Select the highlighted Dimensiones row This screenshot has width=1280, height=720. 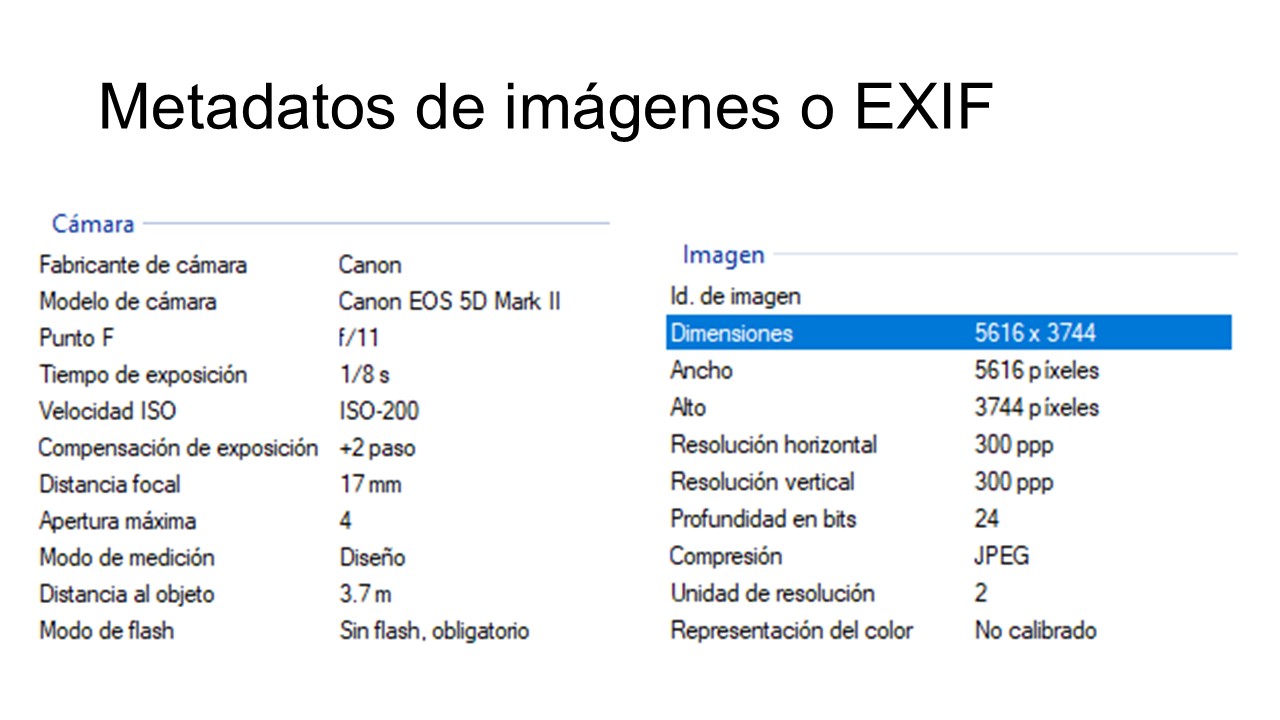click(x=948, y=333)
